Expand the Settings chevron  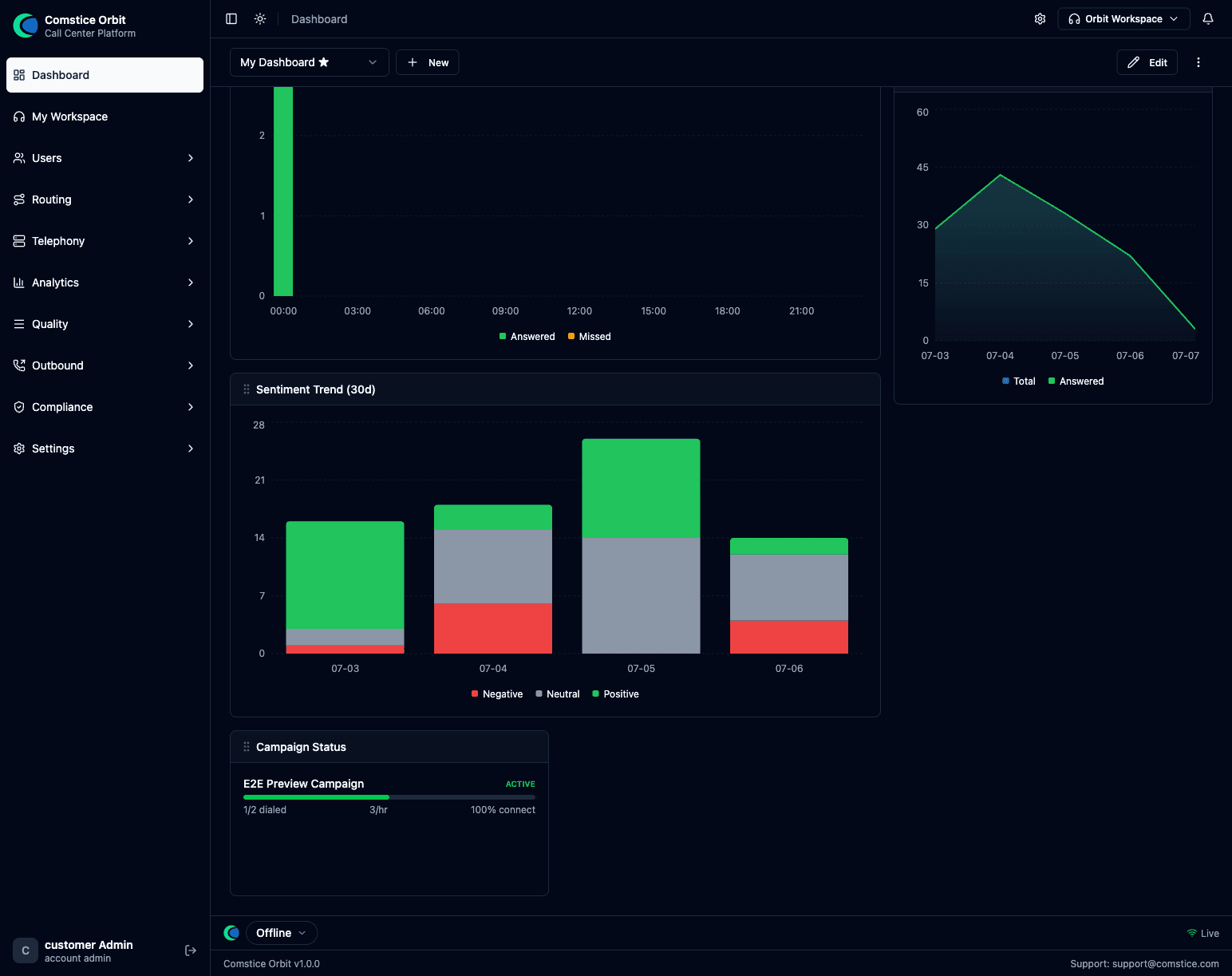click(191, 448)
